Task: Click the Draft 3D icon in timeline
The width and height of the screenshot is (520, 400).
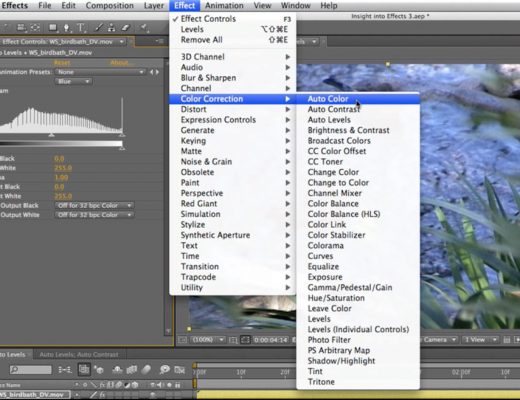Action: coord(99,369)
